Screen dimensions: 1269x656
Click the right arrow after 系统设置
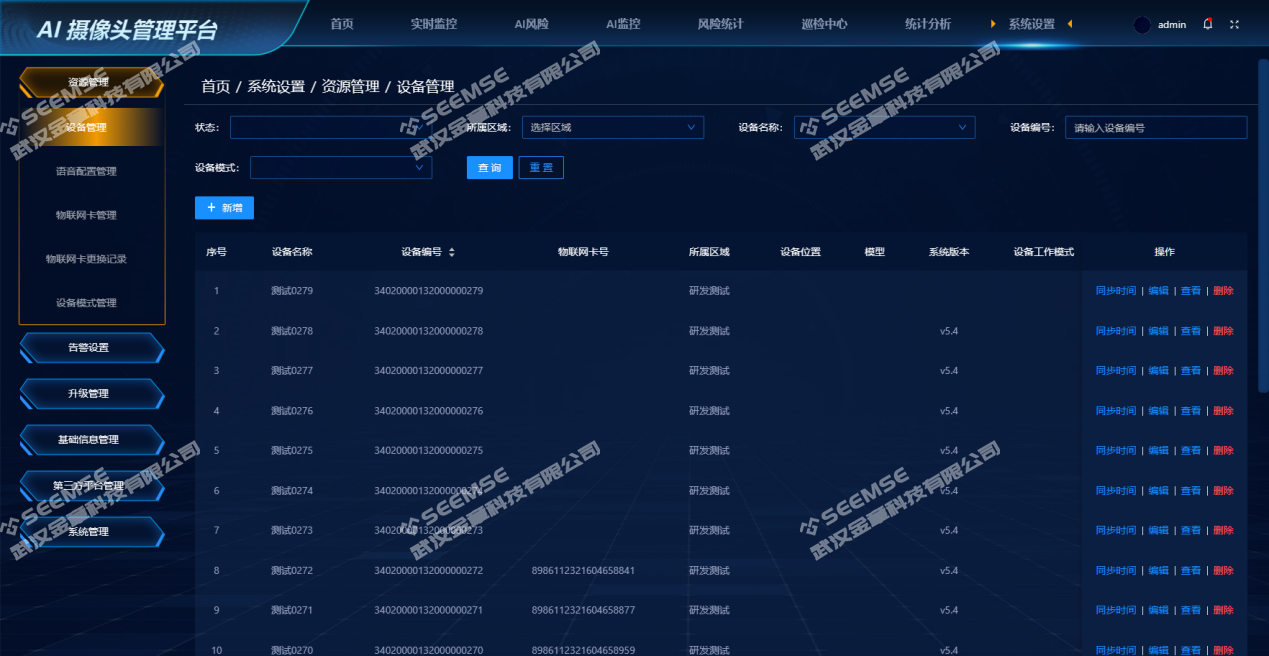coord(1070,24)
